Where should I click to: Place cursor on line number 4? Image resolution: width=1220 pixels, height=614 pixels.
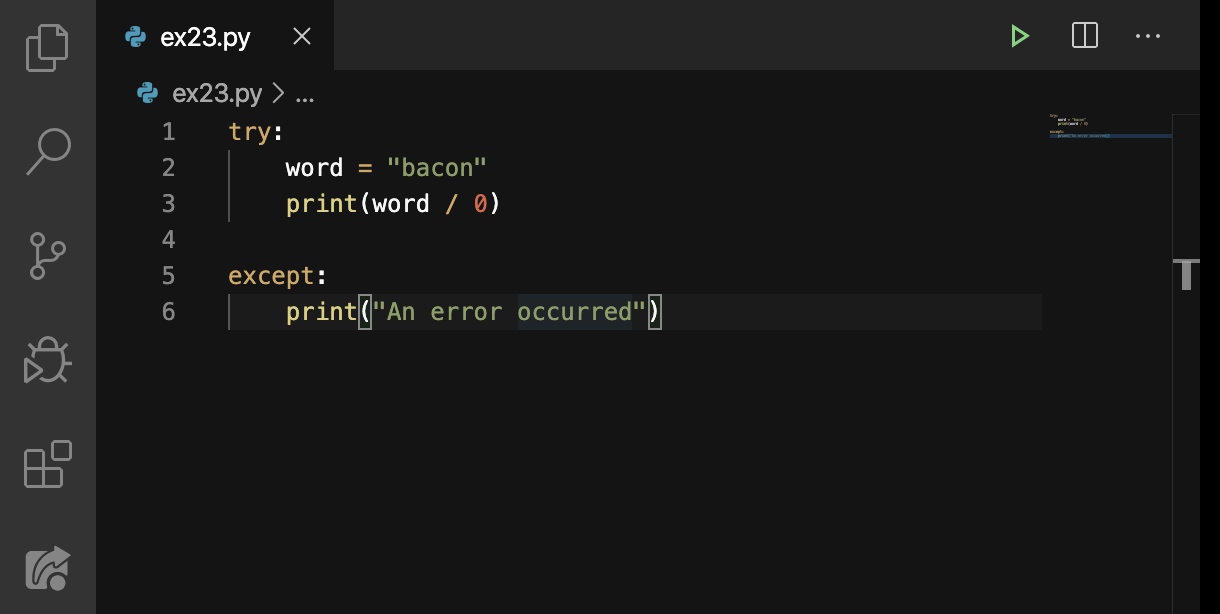168,239
